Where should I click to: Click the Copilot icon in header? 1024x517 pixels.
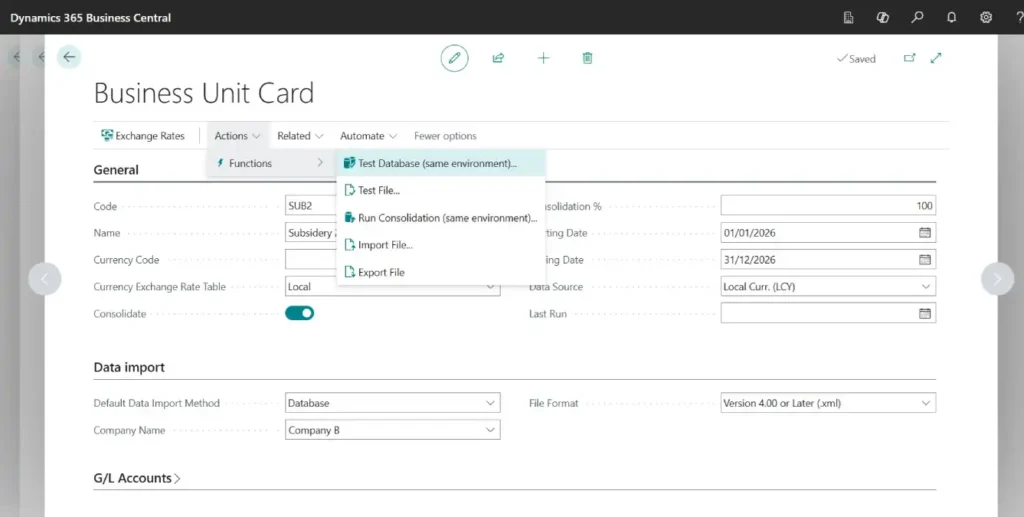883,18
